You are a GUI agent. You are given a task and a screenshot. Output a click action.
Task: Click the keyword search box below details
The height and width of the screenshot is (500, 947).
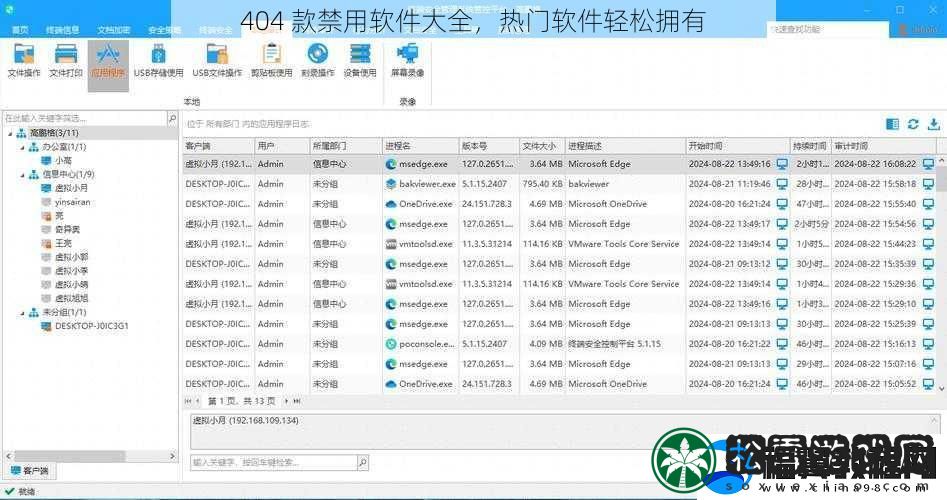click(274, 463)
